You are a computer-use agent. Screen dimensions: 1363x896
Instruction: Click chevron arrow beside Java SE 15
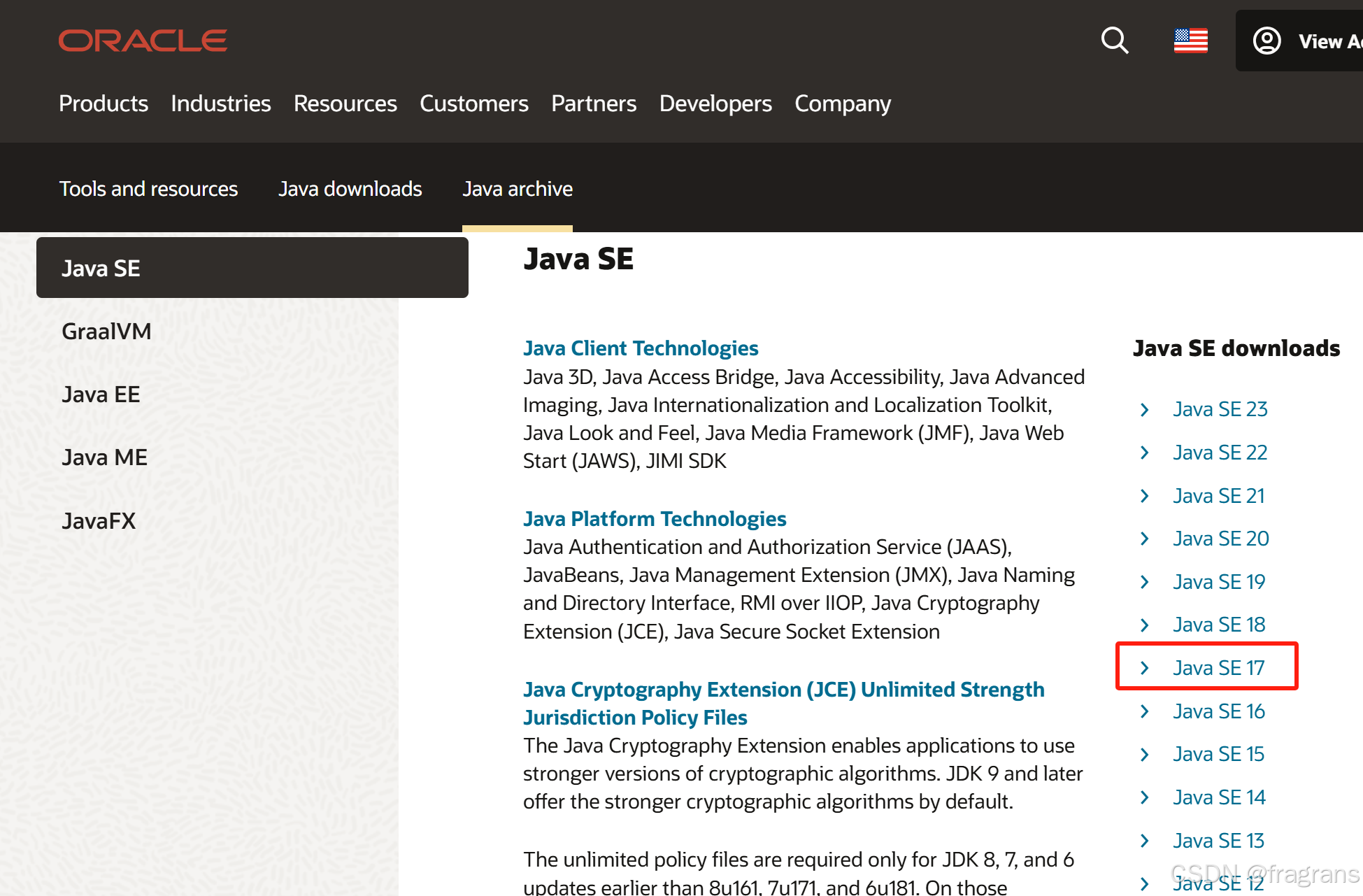[x=1144, y=754]
